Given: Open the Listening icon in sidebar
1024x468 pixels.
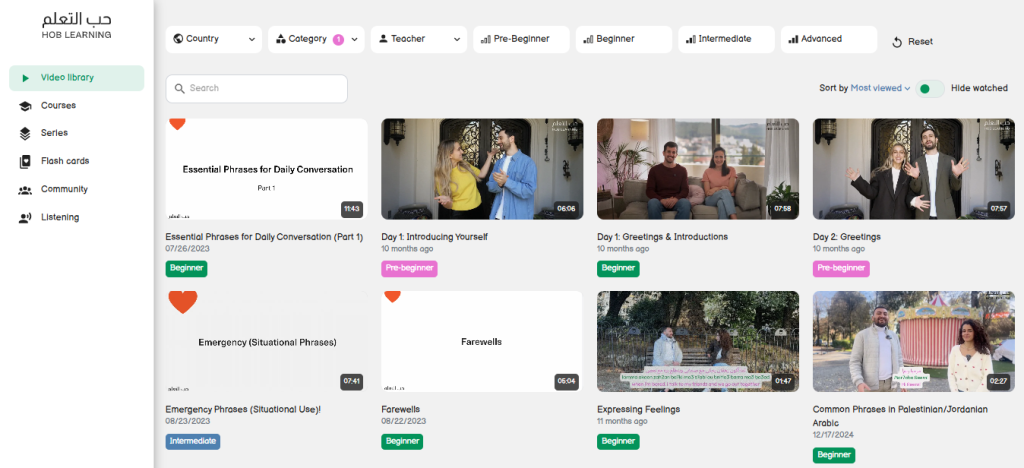Looking at the screenshot, I should [25, 218].
